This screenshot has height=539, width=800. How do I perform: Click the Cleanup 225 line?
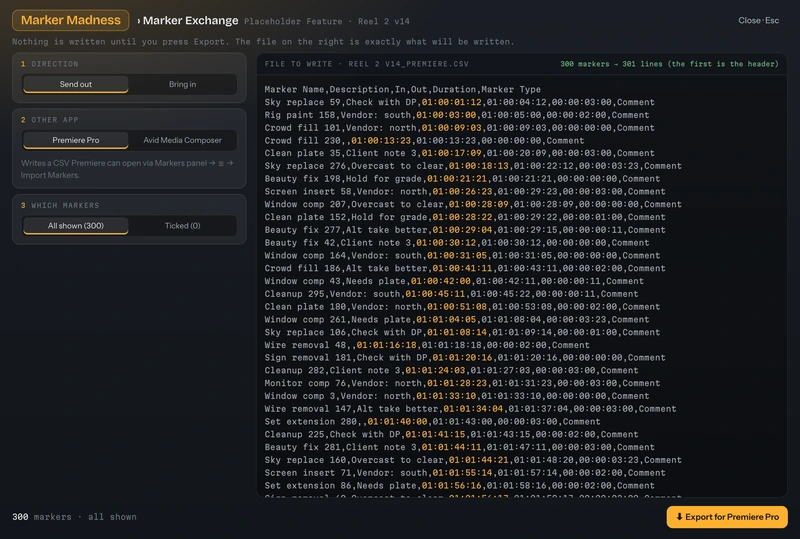pos(451,434)
